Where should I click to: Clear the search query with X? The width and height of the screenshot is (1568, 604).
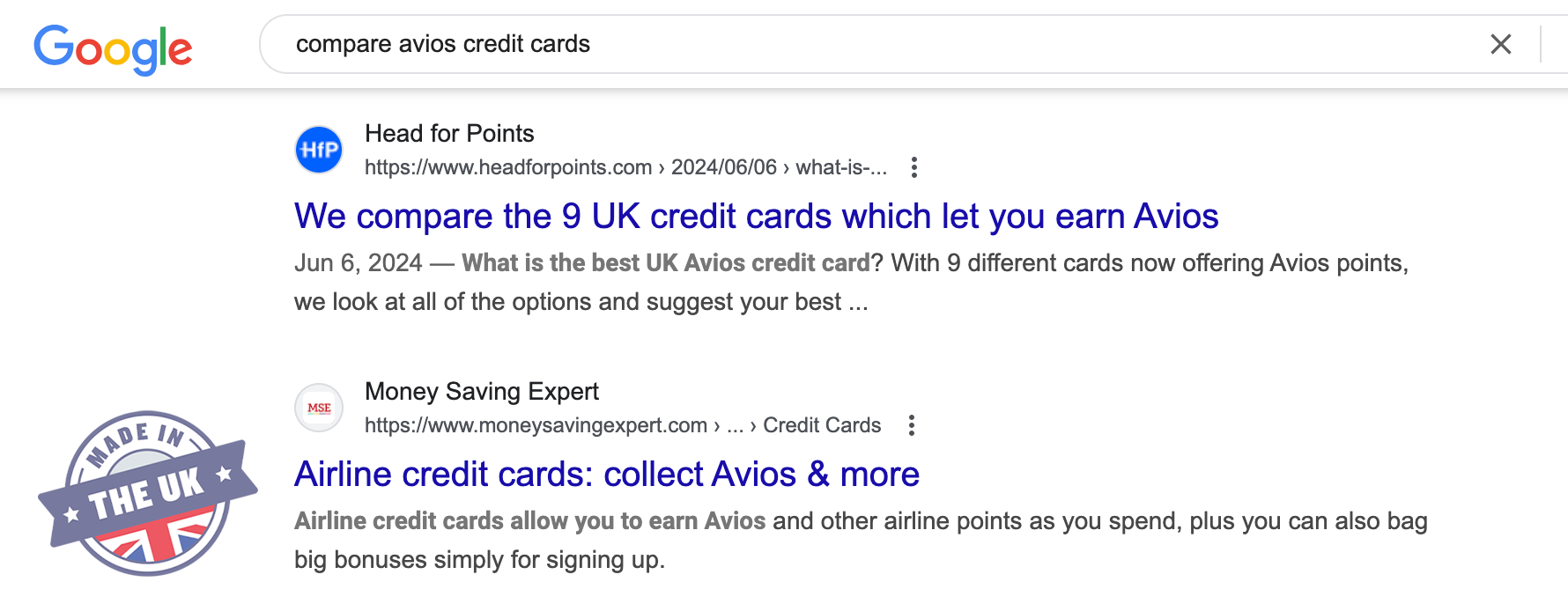(1500, 44)
